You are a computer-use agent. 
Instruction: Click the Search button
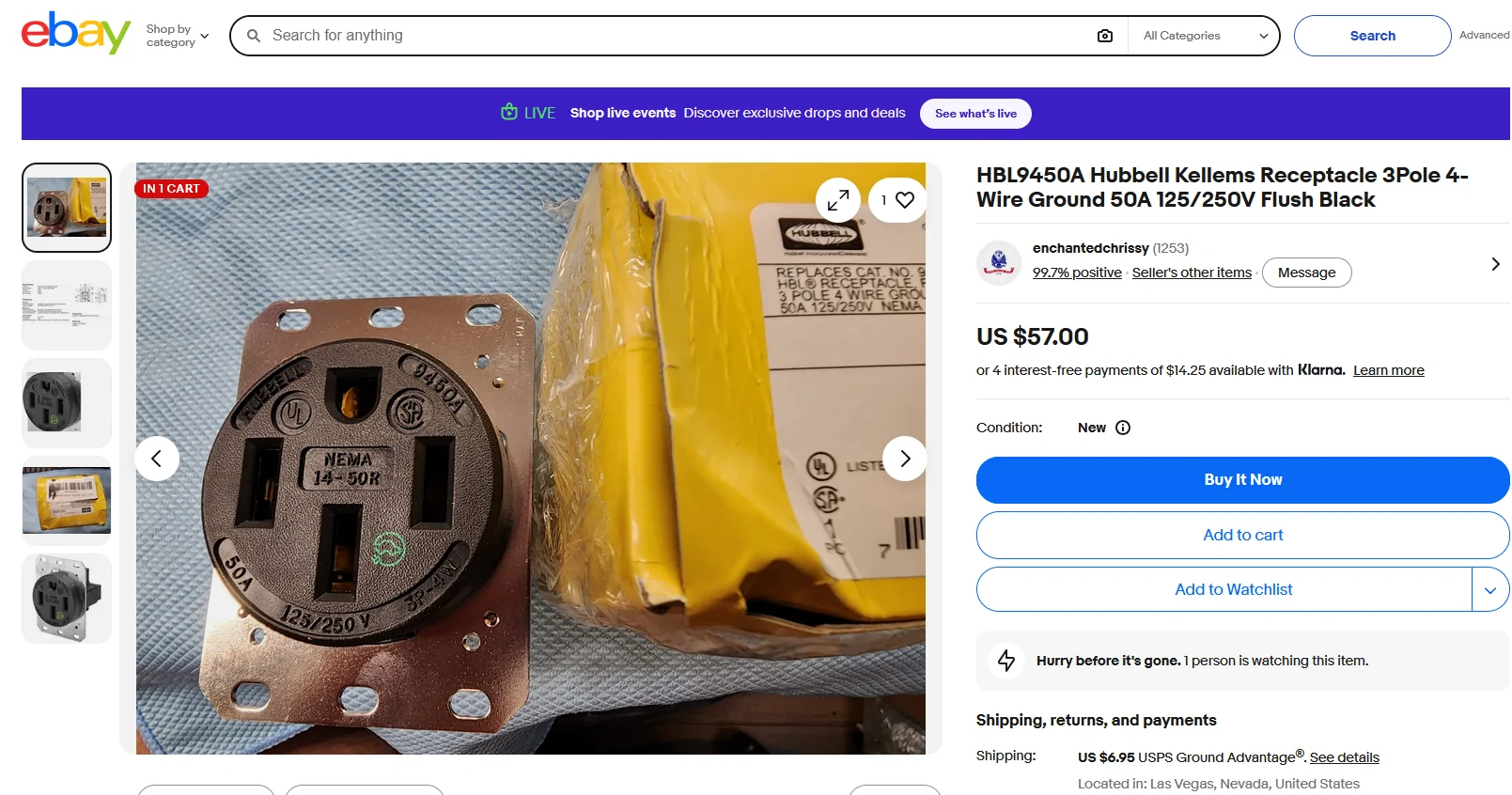[x=1372, y=36]
